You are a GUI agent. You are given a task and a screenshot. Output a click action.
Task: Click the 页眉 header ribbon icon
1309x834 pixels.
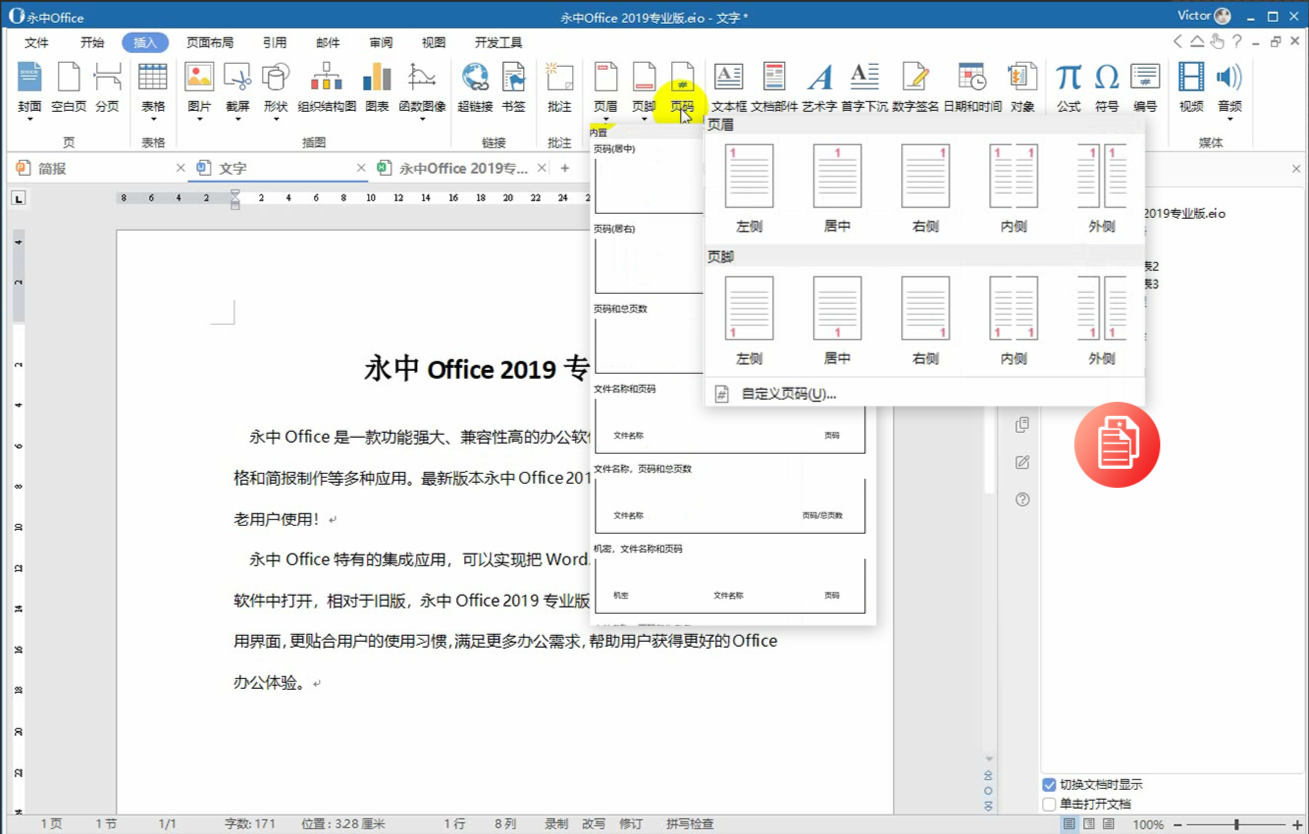(x=606, y=78)
